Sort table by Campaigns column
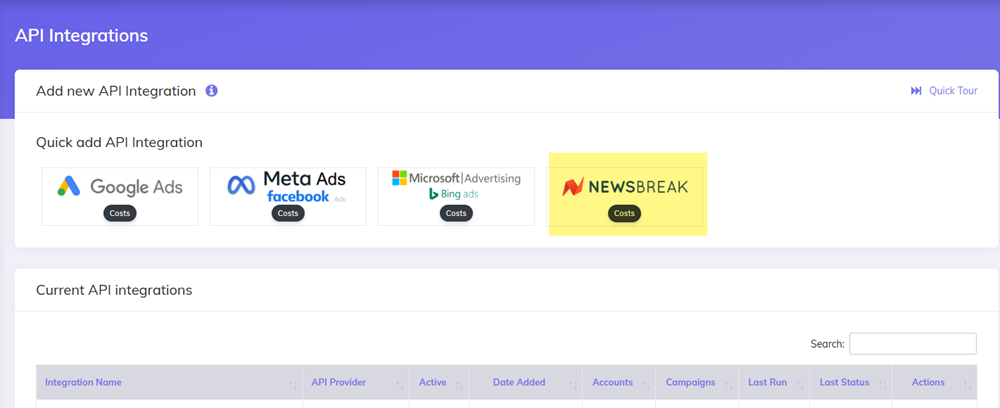Screen dimensions: 1000x408 tap(696, 382)
